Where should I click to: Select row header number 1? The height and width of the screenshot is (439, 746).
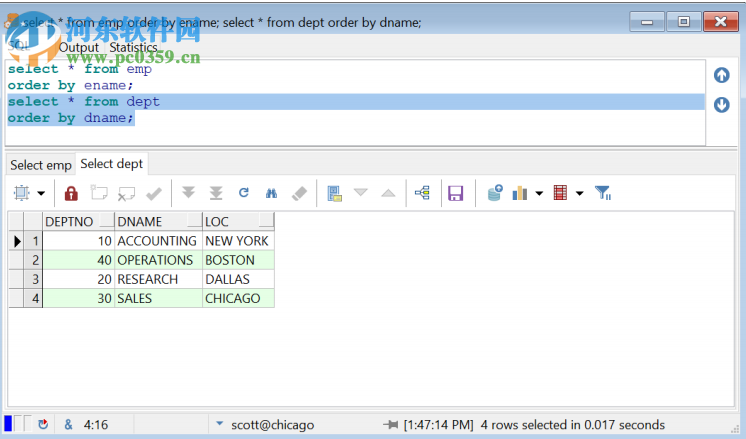pos(33,241)
